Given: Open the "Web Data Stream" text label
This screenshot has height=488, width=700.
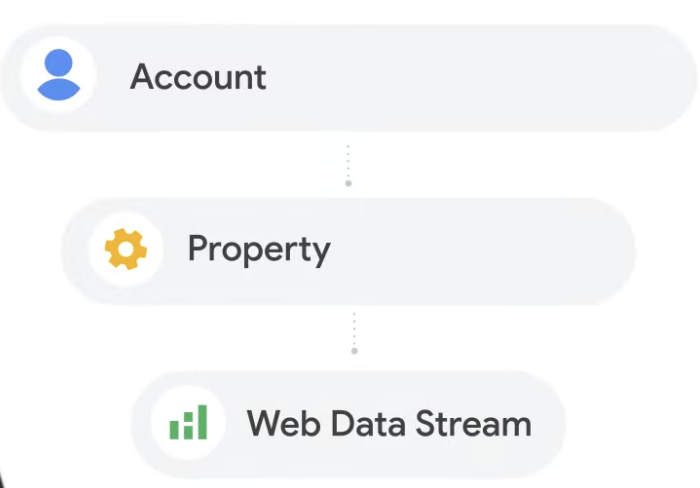Looking at the screenshot, I should (389, 423).
